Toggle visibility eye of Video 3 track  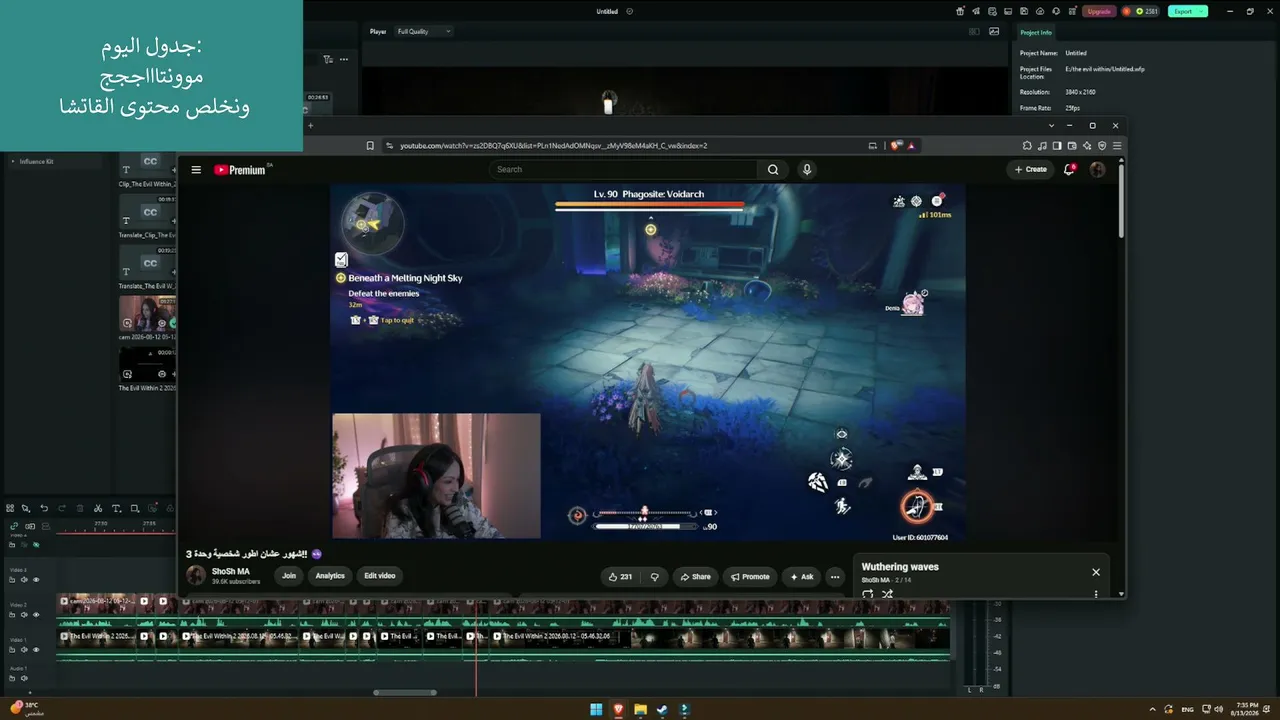click(x=36, y=580)
